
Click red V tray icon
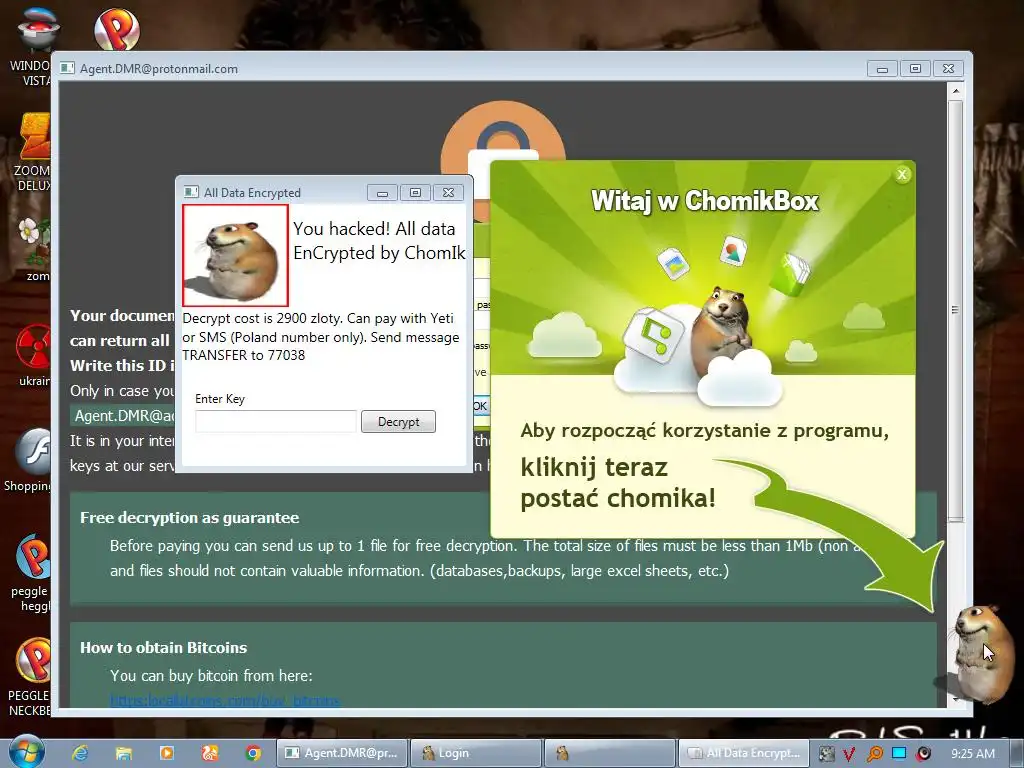coord(848,754)
